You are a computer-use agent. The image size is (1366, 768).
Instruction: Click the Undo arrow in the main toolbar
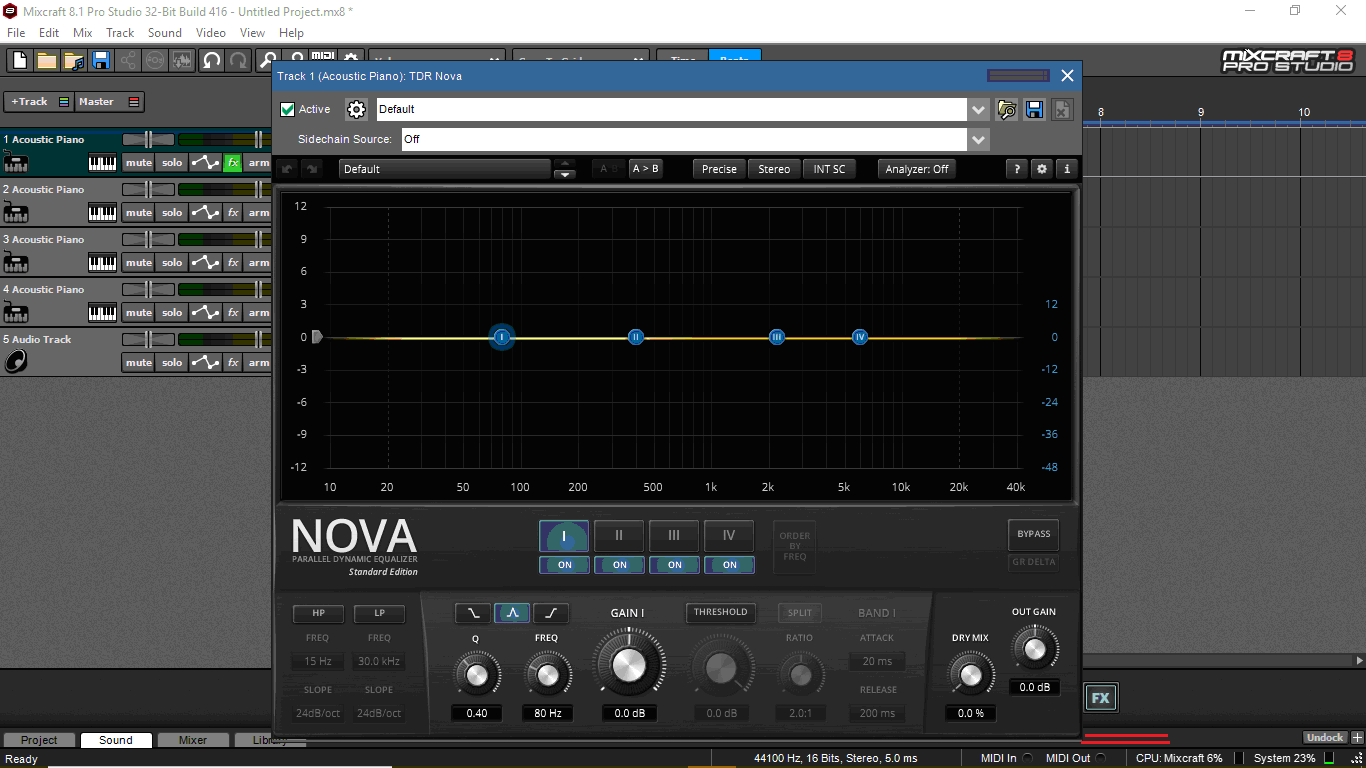click(x=211, y=60)
